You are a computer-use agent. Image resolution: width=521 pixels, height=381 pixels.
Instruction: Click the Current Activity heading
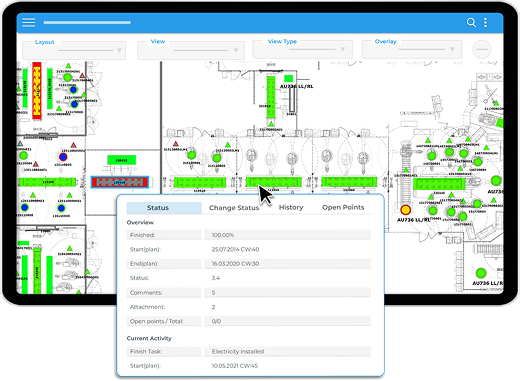[149, 338]
